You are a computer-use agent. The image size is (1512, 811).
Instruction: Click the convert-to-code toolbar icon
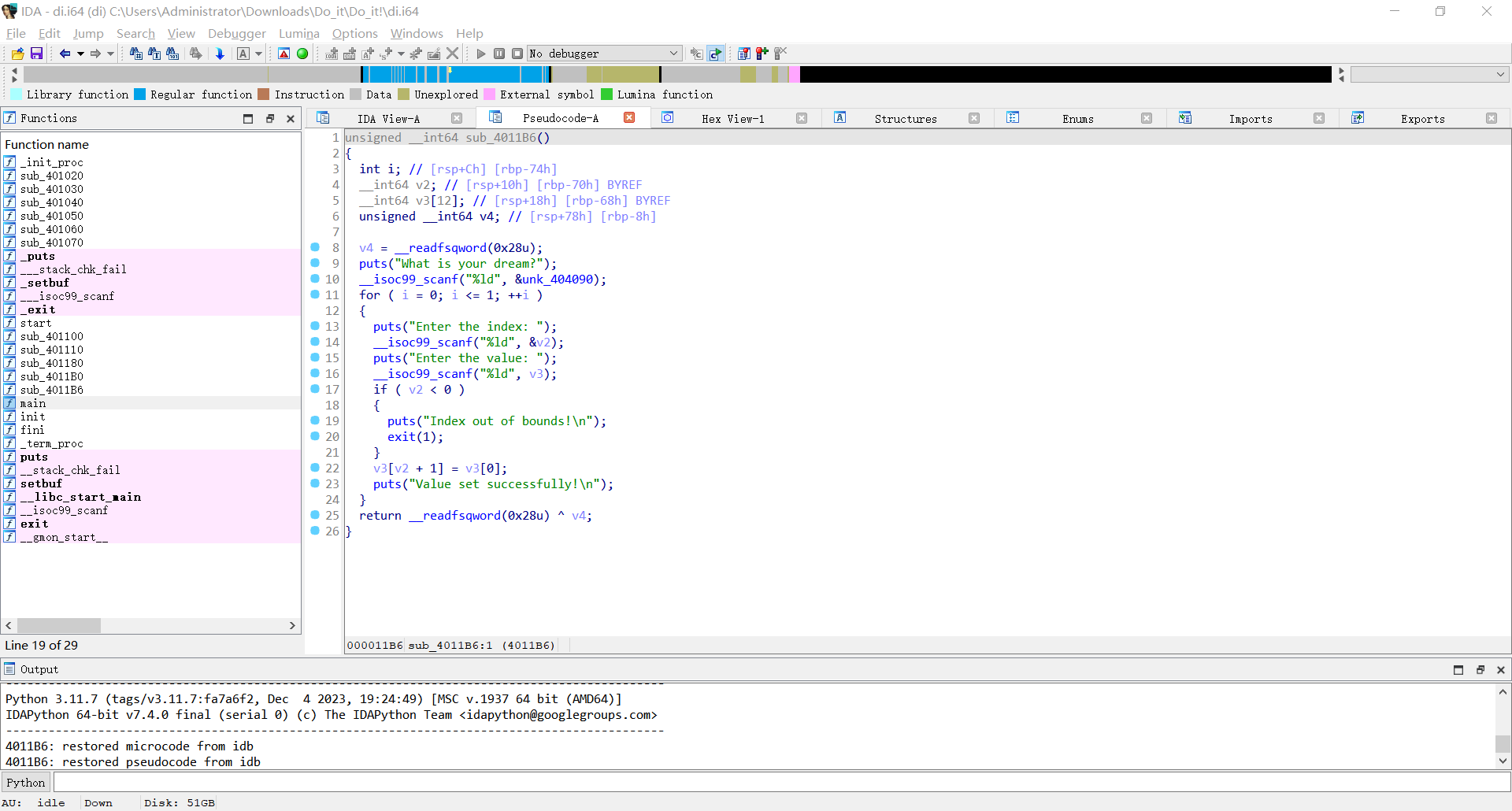click(x=332, y=54)
